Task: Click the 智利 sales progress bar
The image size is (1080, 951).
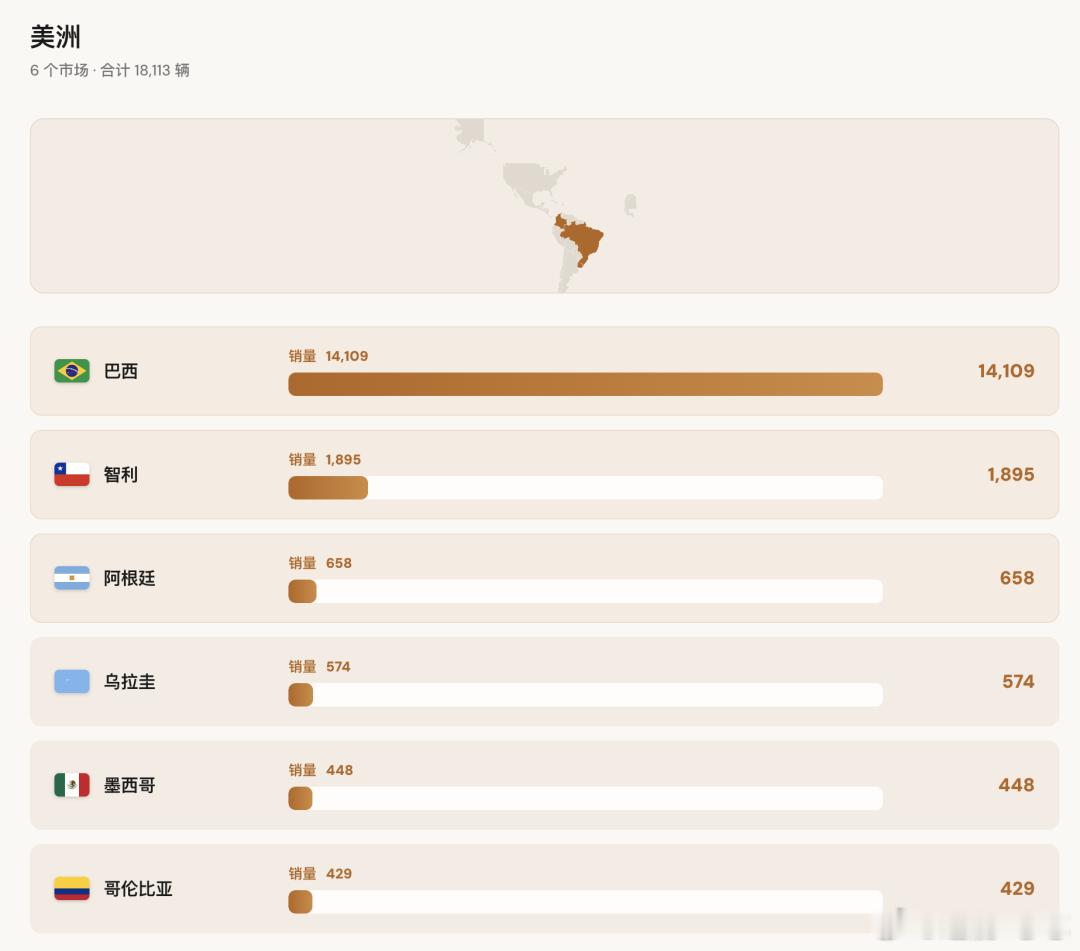Action: pos(585,488)
